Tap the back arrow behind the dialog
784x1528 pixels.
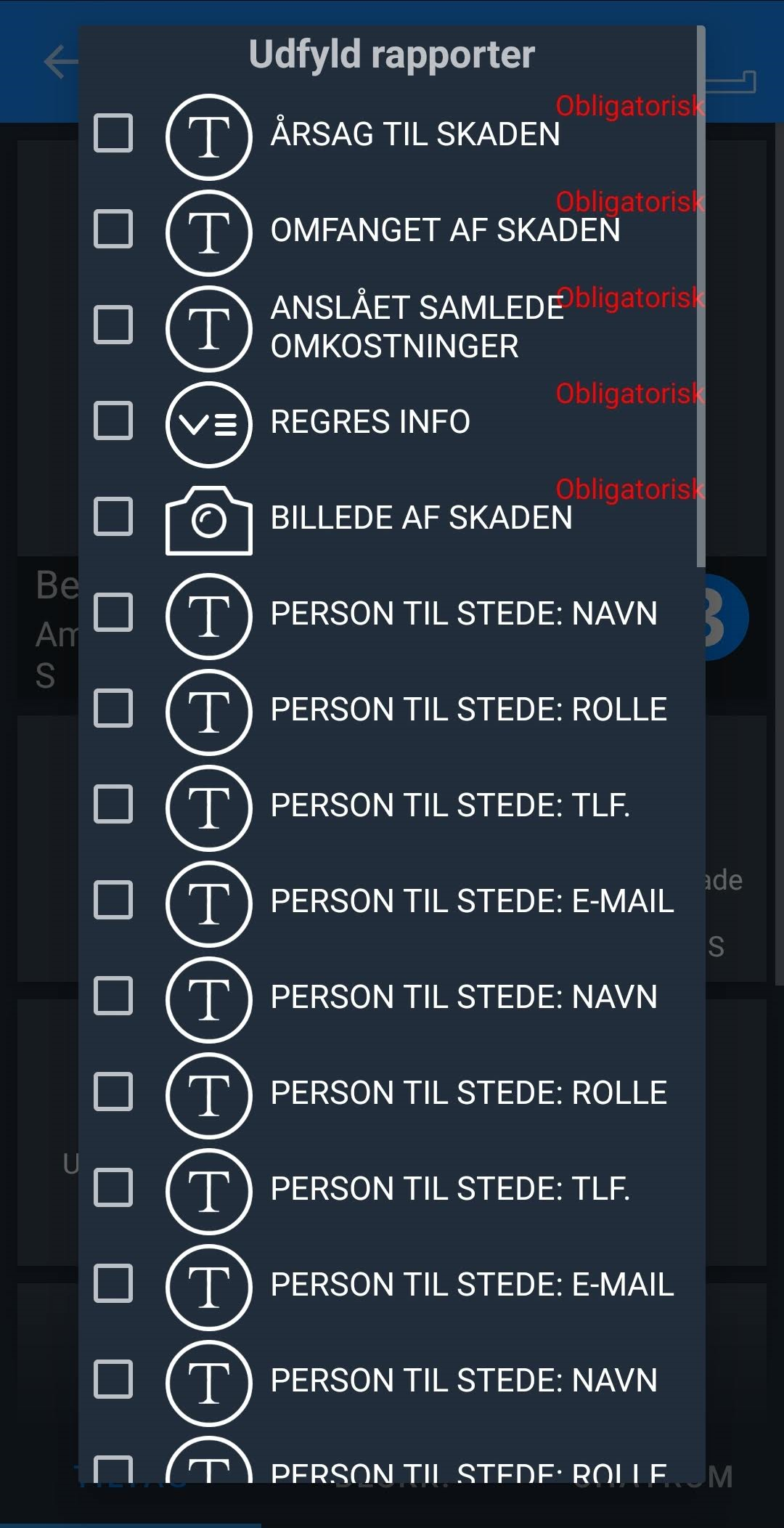60,62
